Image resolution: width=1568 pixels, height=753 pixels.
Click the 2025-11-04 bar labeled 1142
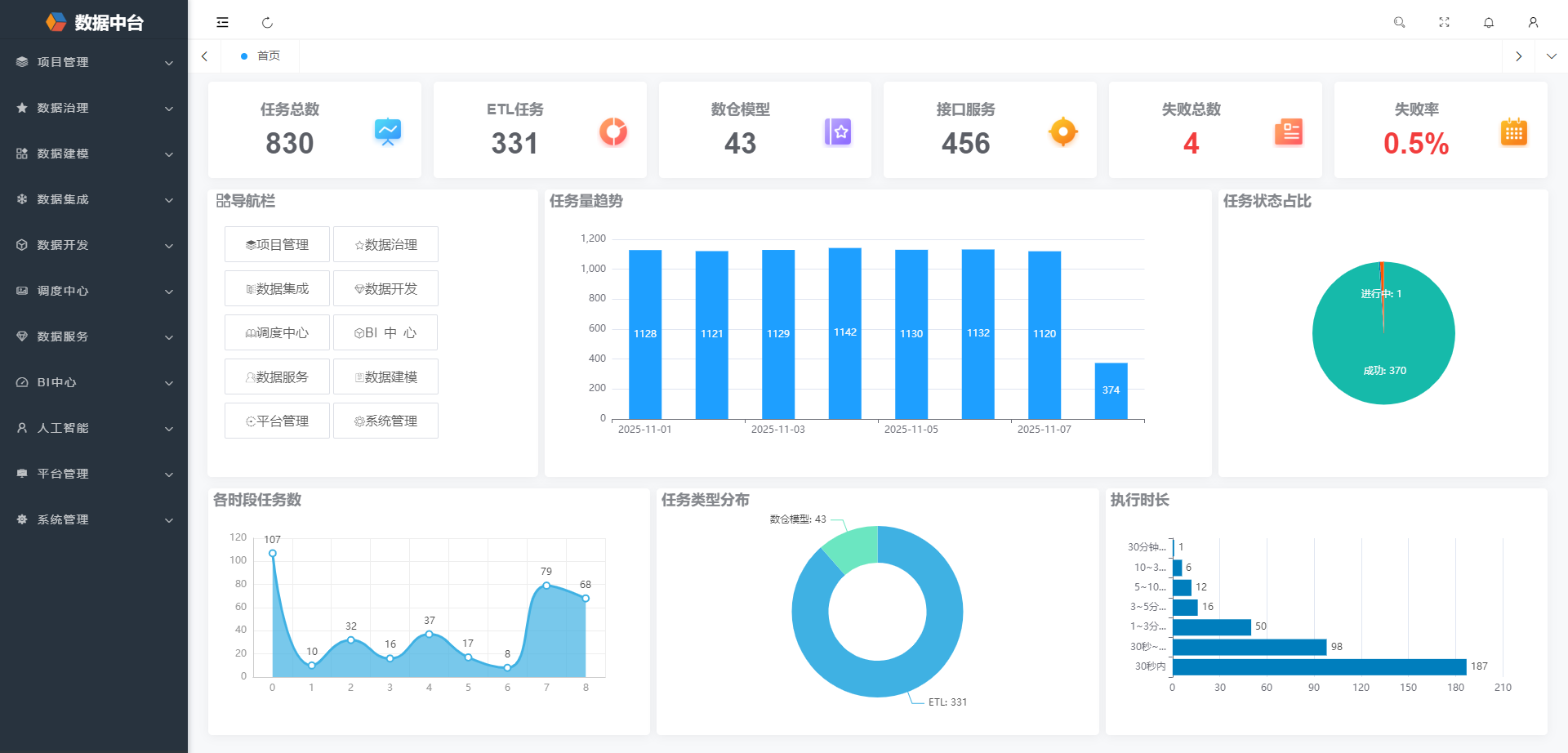point(844,333)
